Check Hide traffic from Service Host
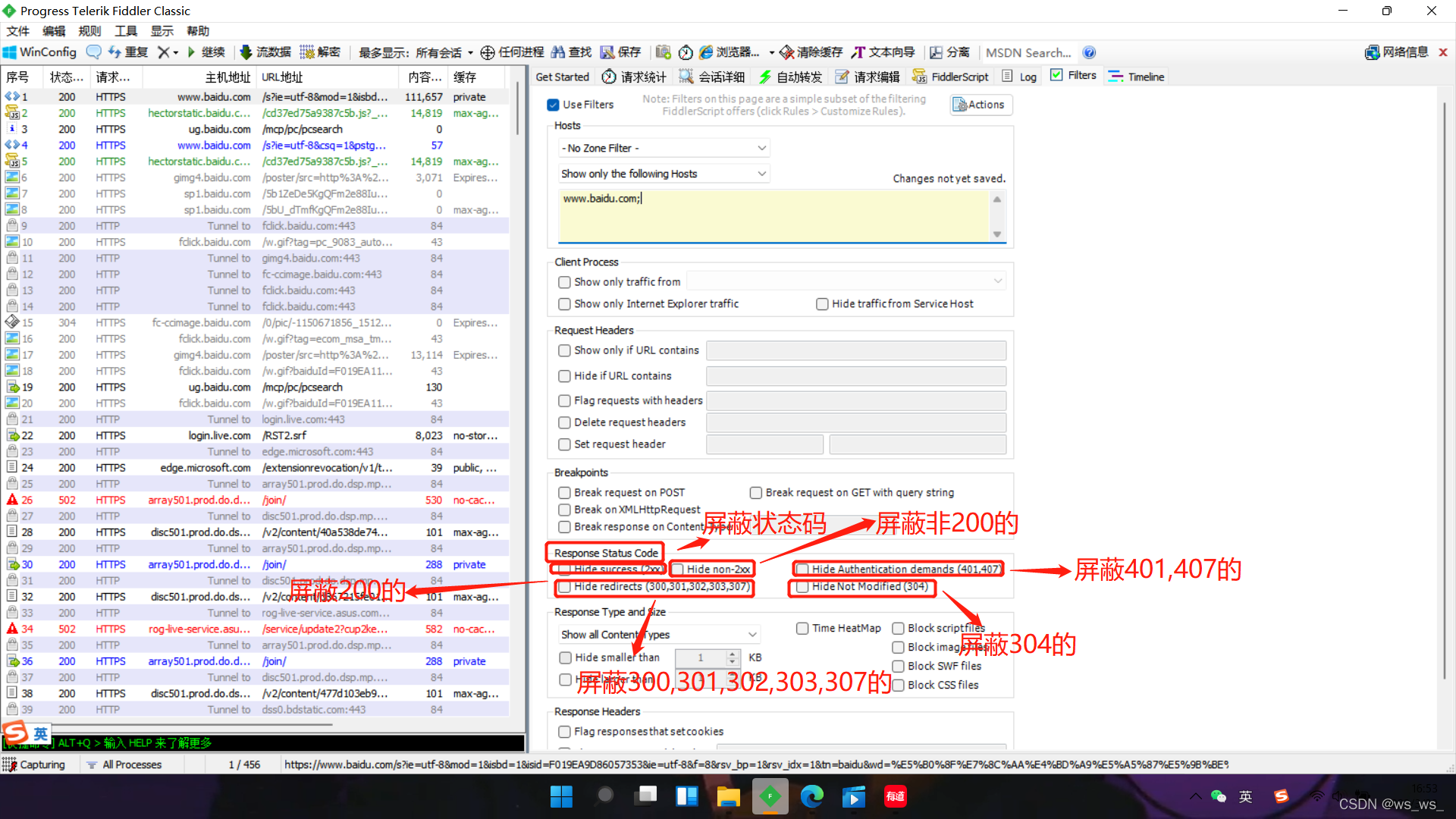 tap(822, 304)
